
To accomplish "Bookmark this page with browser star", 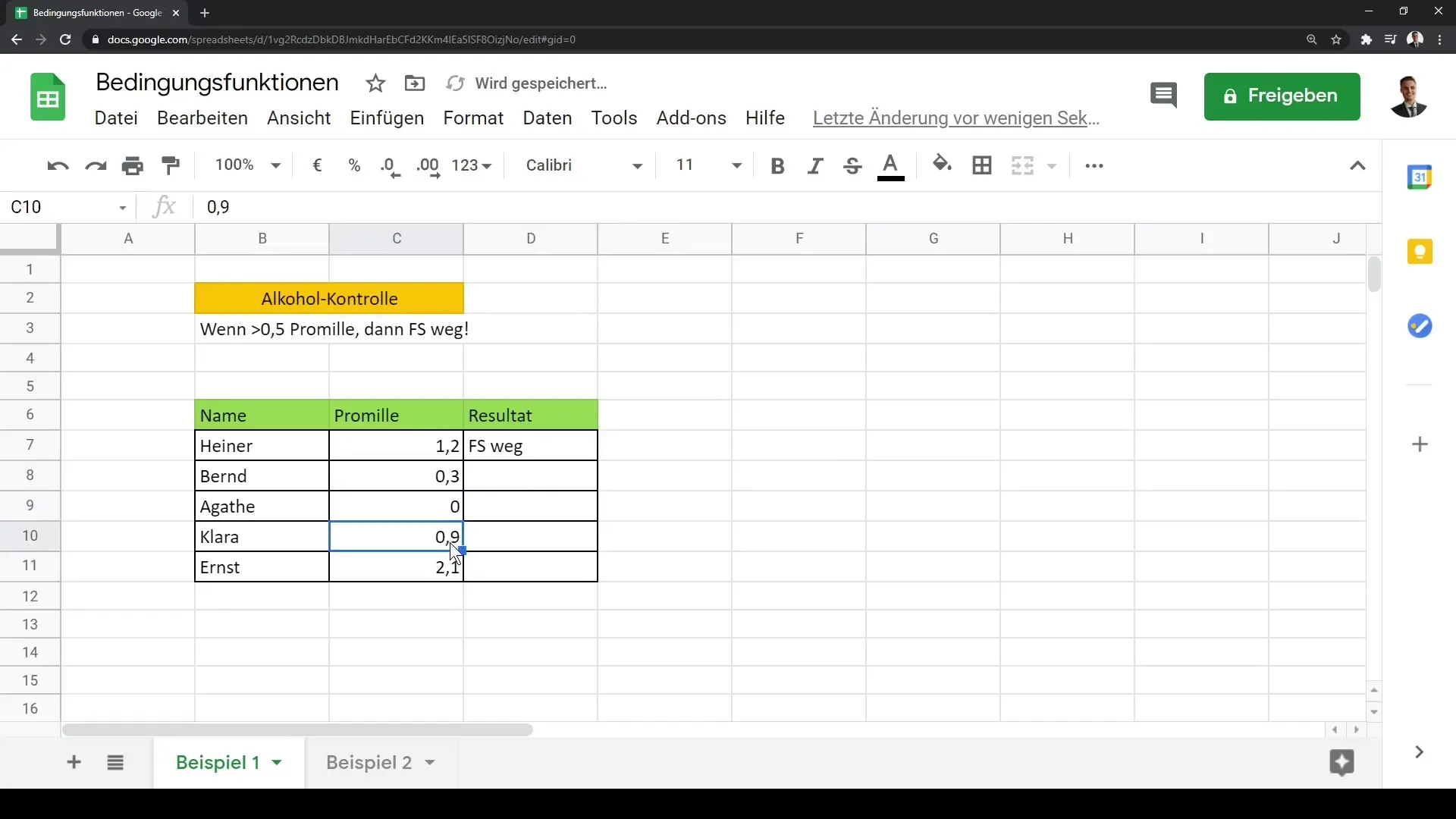I will [1336, 39].
